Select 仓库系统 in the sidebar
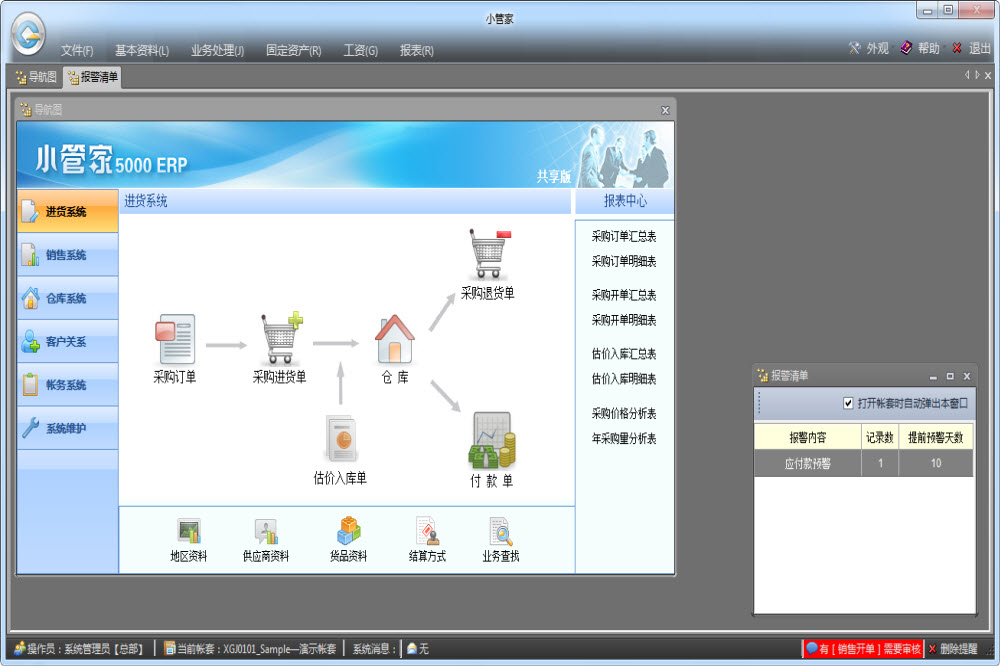The height and width of the screenshot is (666, 1000). [x=67, y=298]
